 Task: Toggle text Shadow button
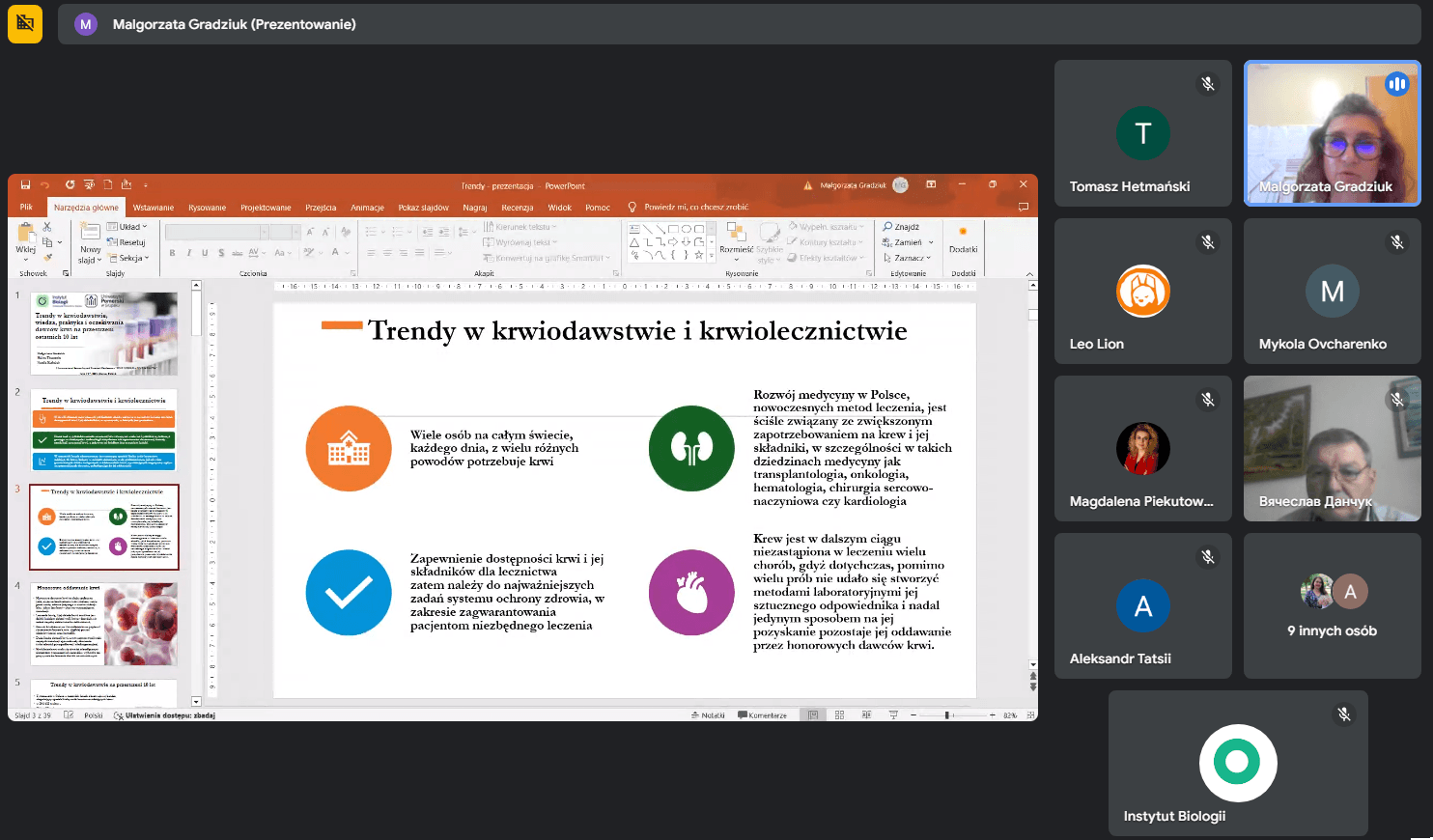pos(221,253)
